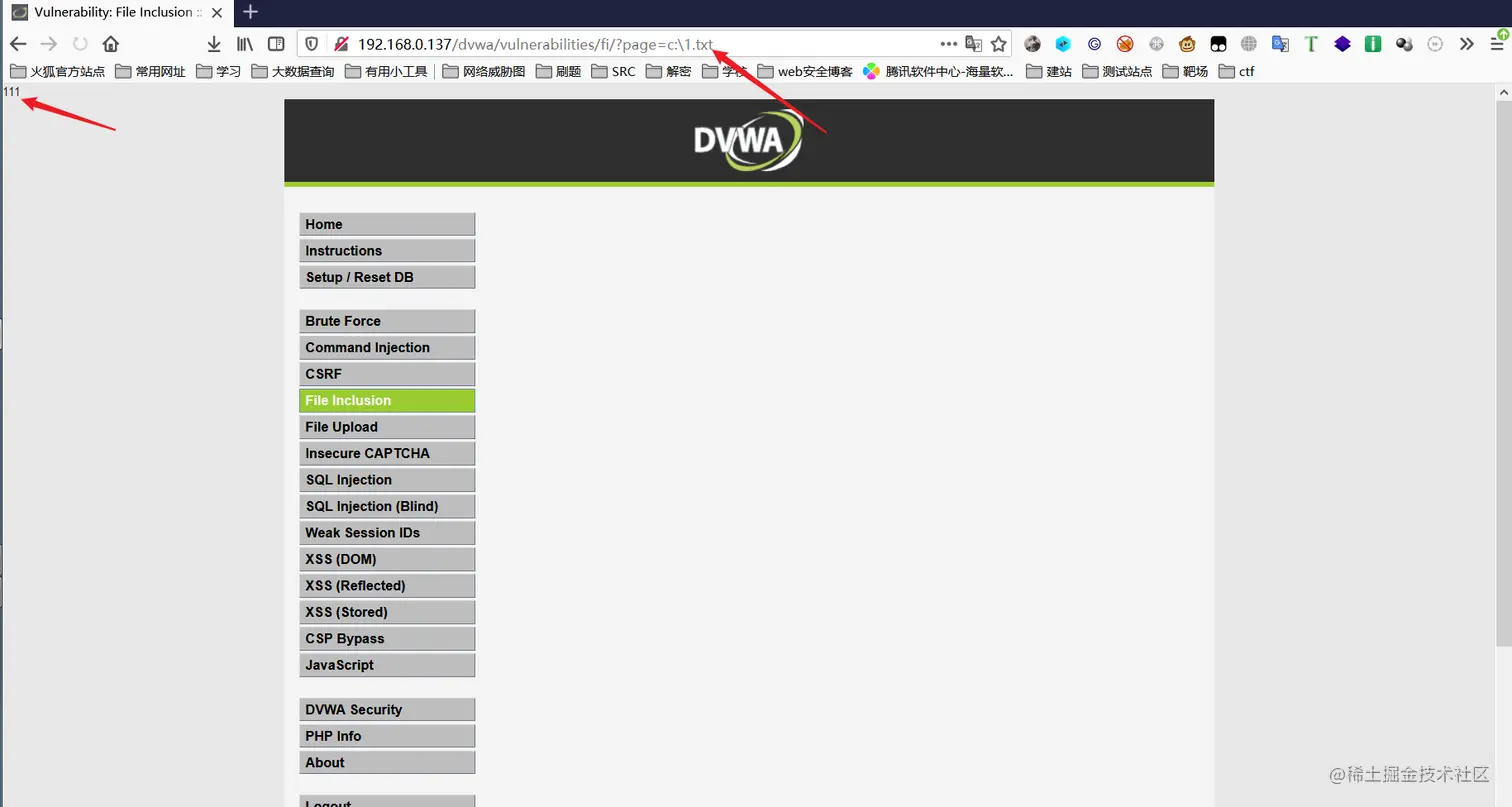Open the downloads arrow icon
The height and width of the screenshot is (807, 1512).
coord(214,44)
